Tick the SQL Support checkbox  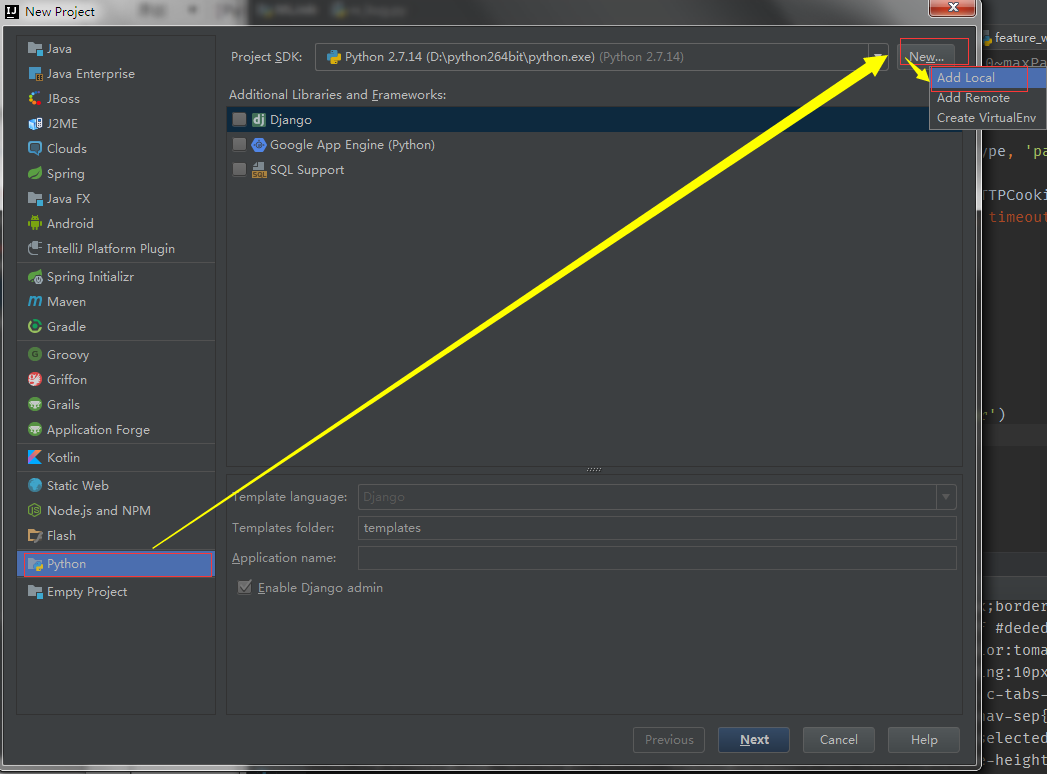click(239, 170)
